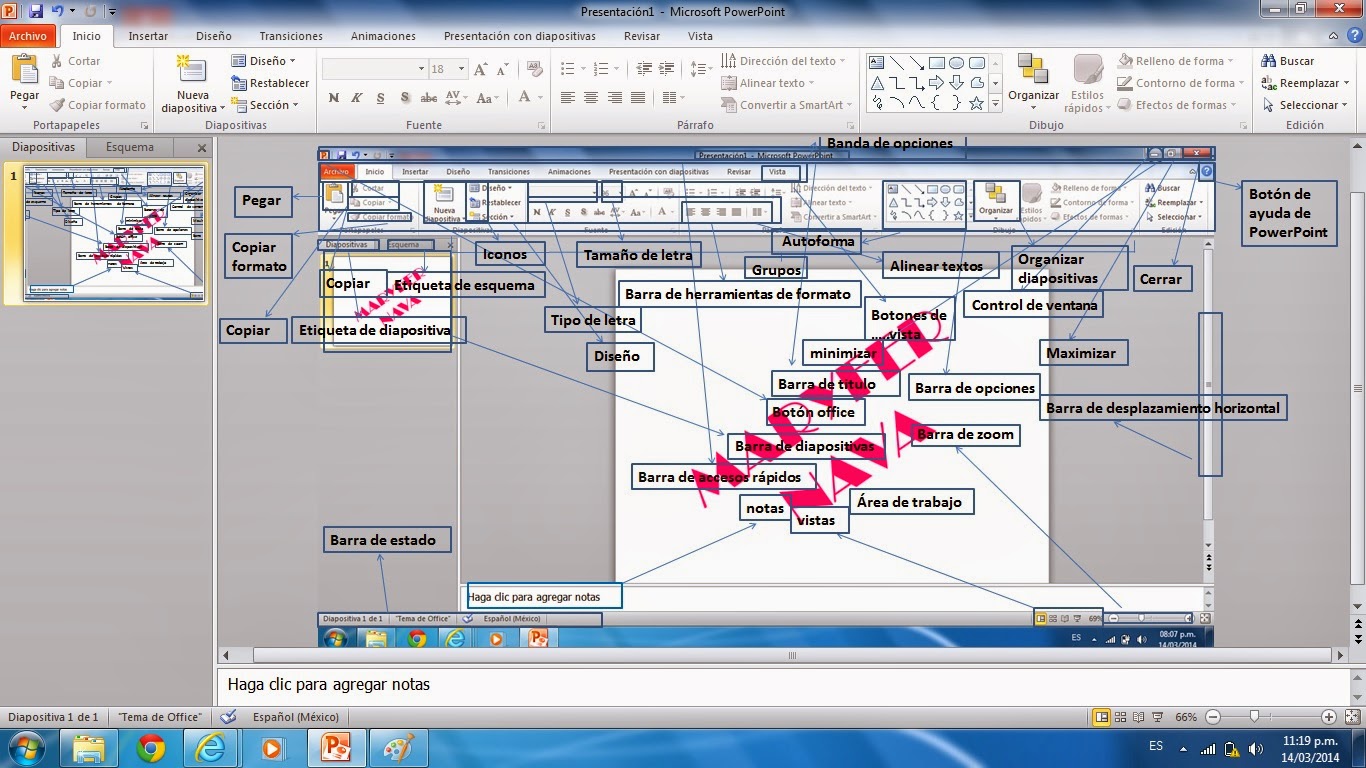Open the font size dropdown
The image size is (1366, 768).
click(460, 68)
